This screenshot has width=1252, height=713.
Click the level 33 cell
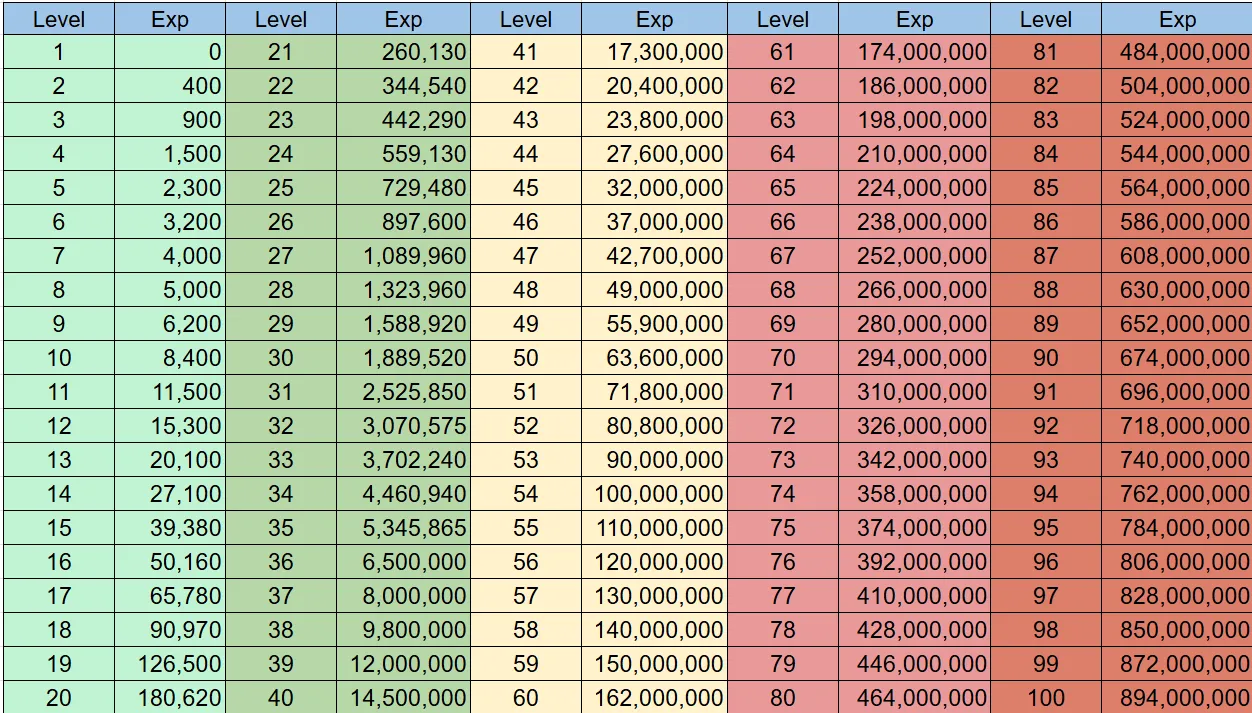[280, 460]
